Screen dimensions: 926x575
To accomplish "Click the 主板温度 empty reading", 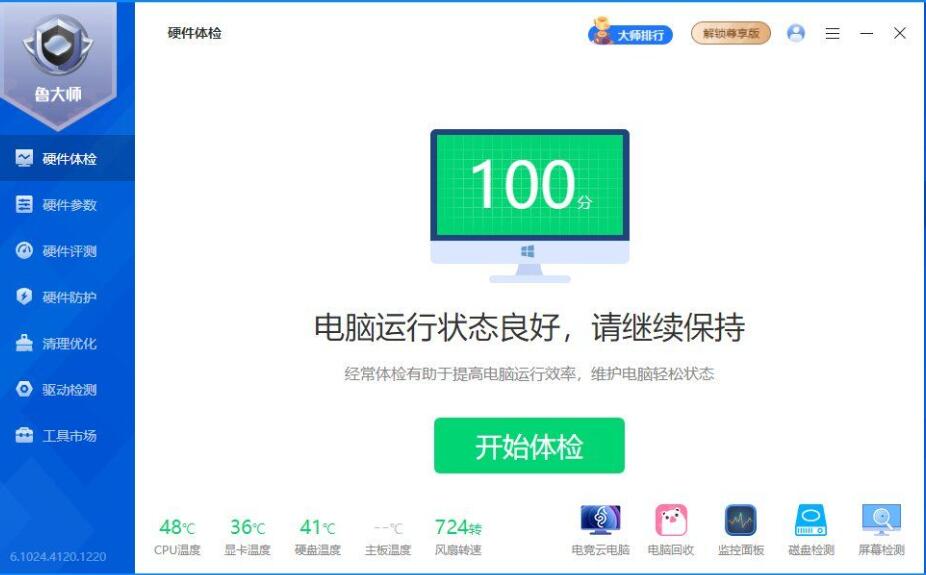I will tap(388, 537).
